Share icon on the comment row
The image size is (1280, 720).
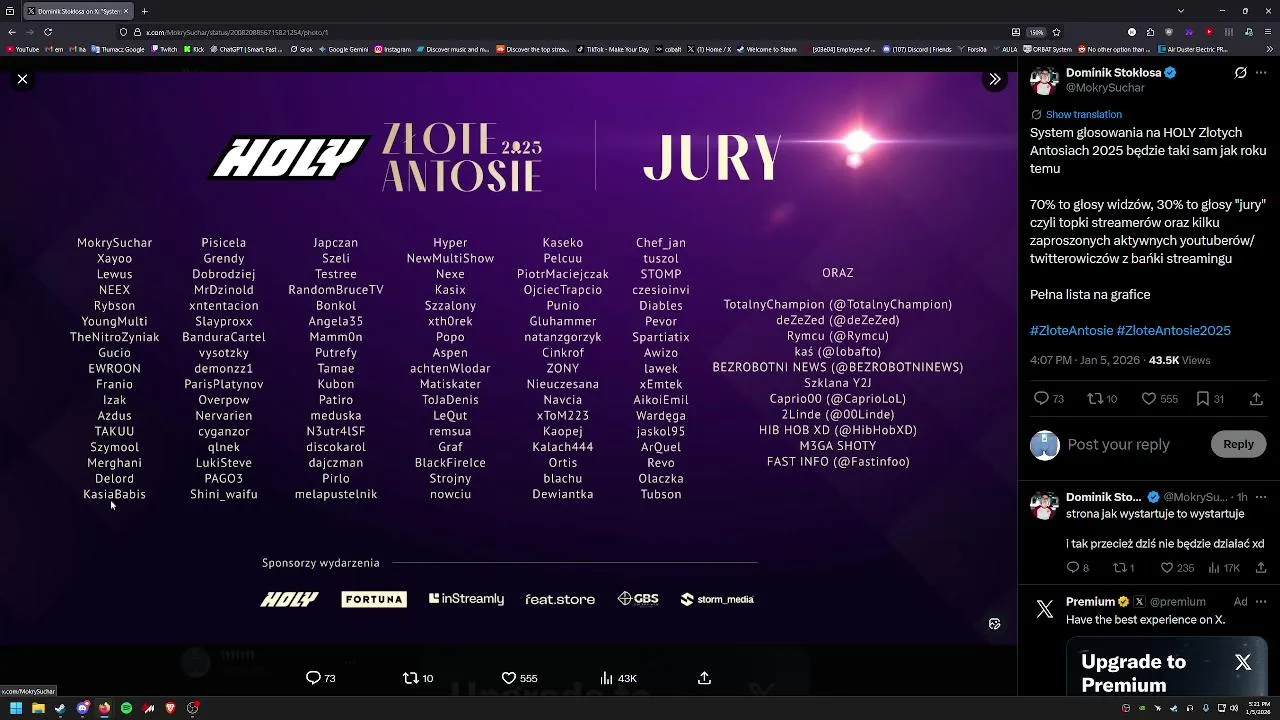(x=1261, y=568)
